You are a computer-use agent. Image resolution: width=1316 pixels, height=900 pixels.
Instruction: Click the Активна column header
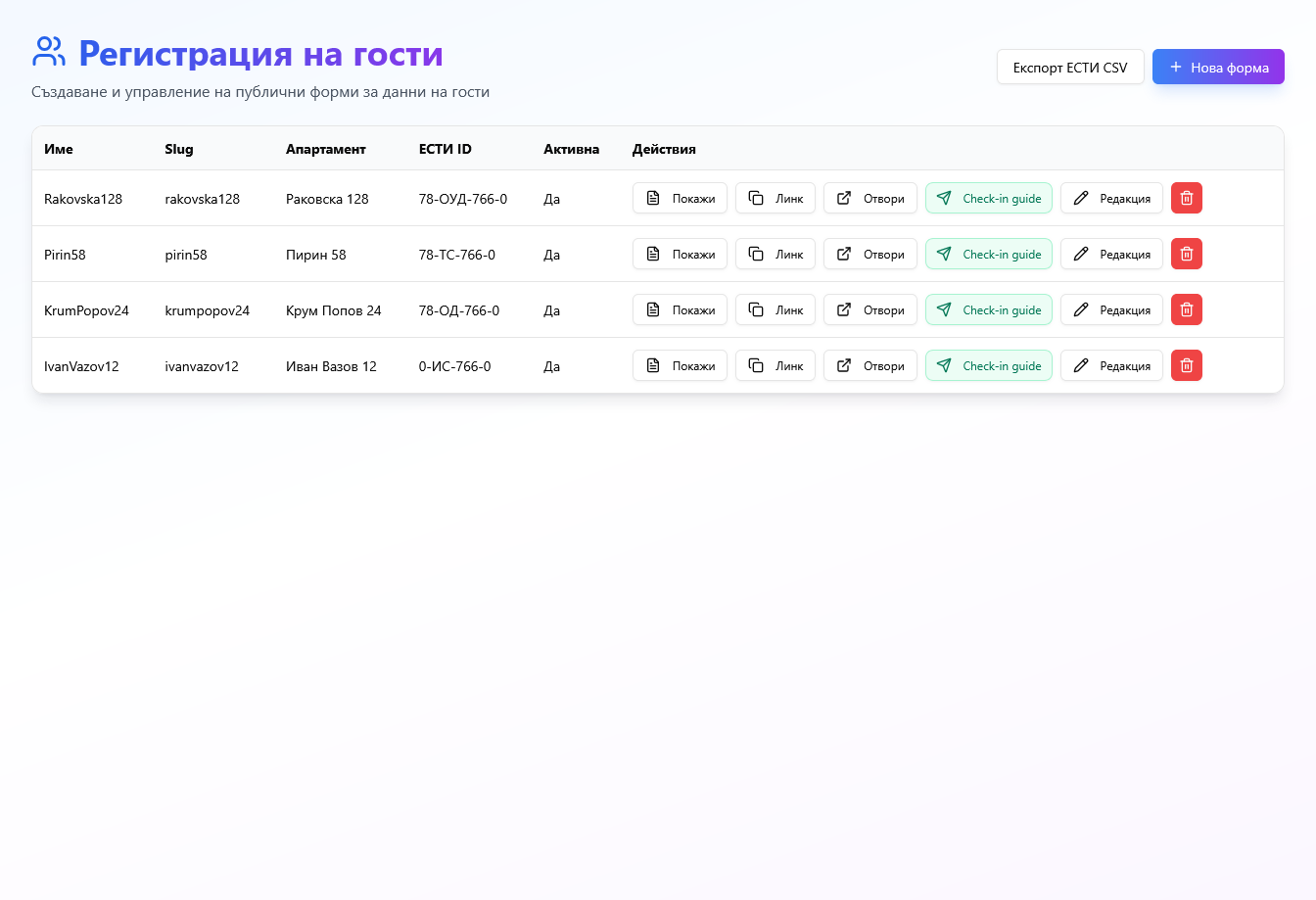[x=572, y=149]
